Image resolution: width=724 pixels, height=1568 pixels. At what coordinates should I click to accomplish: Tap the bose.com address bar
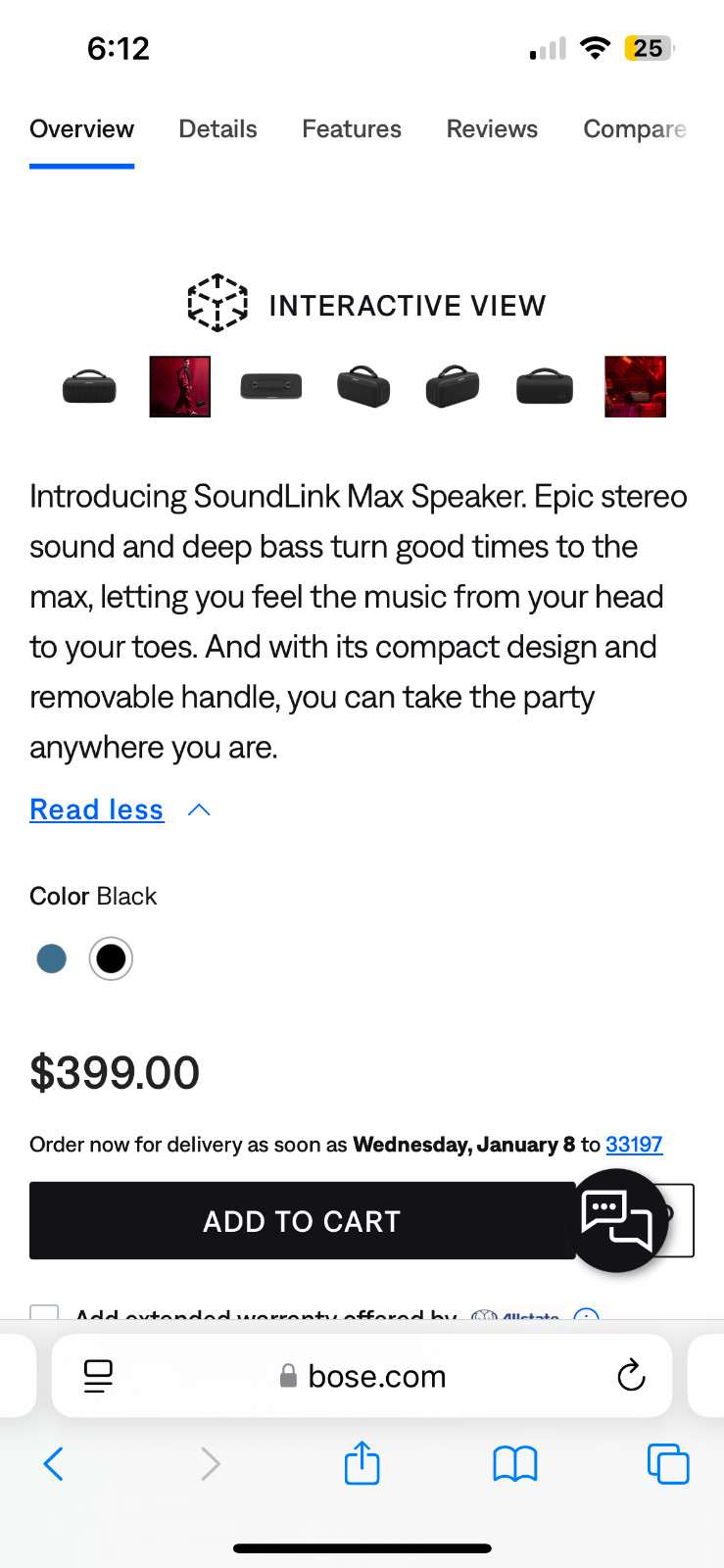click(x=376, y=1376)
